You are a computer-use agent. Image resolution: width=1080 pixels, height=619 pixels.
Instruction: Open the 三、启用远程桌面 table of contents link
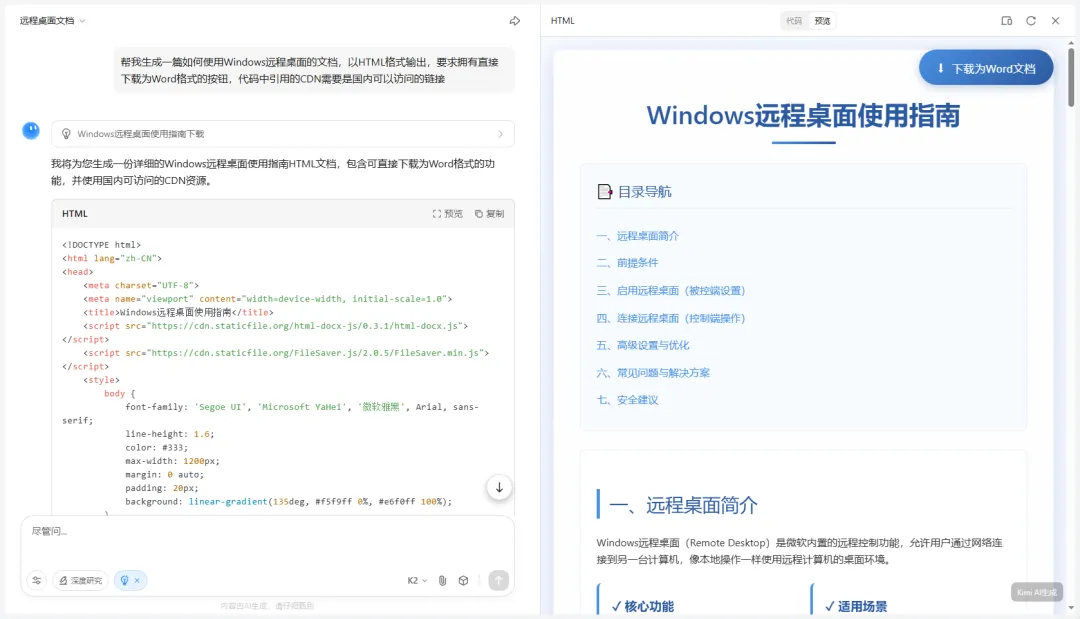point(670,291)
